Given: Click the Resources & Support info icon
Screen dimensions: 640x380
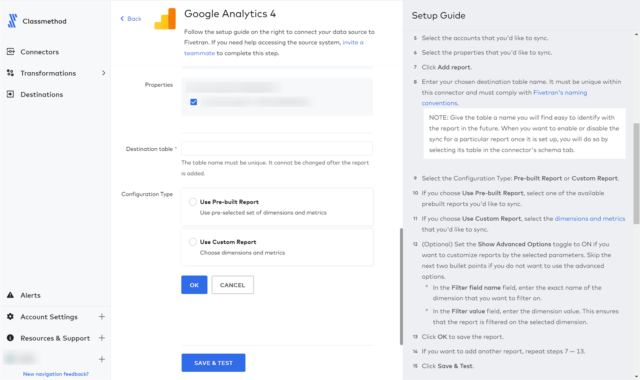Looking at the screenshot, I should pos(10,338).
